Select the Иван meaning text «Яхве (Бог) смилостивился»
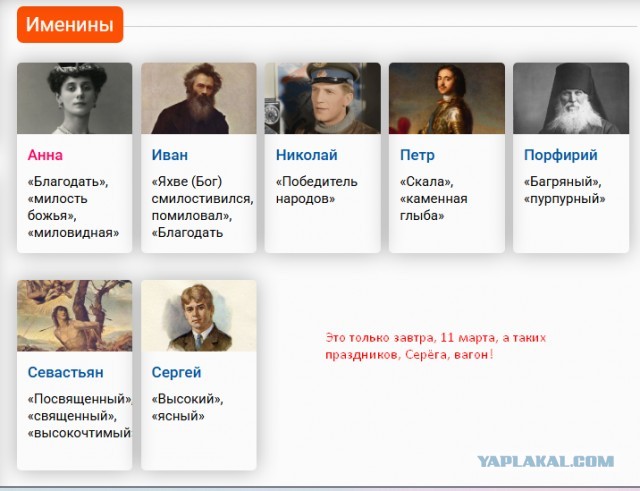640x491 pixels. coord(202,190)
